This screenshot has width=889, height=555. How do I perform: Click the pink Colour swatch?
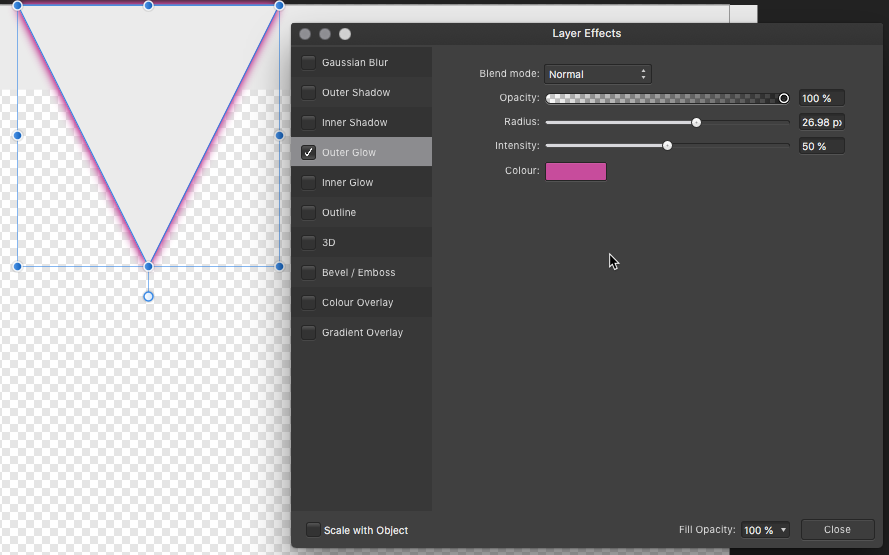click(575, 171)
